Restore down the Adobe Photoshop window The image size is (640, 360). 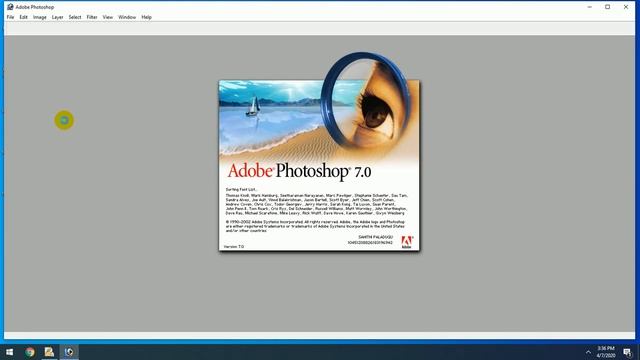pos(607,7)
